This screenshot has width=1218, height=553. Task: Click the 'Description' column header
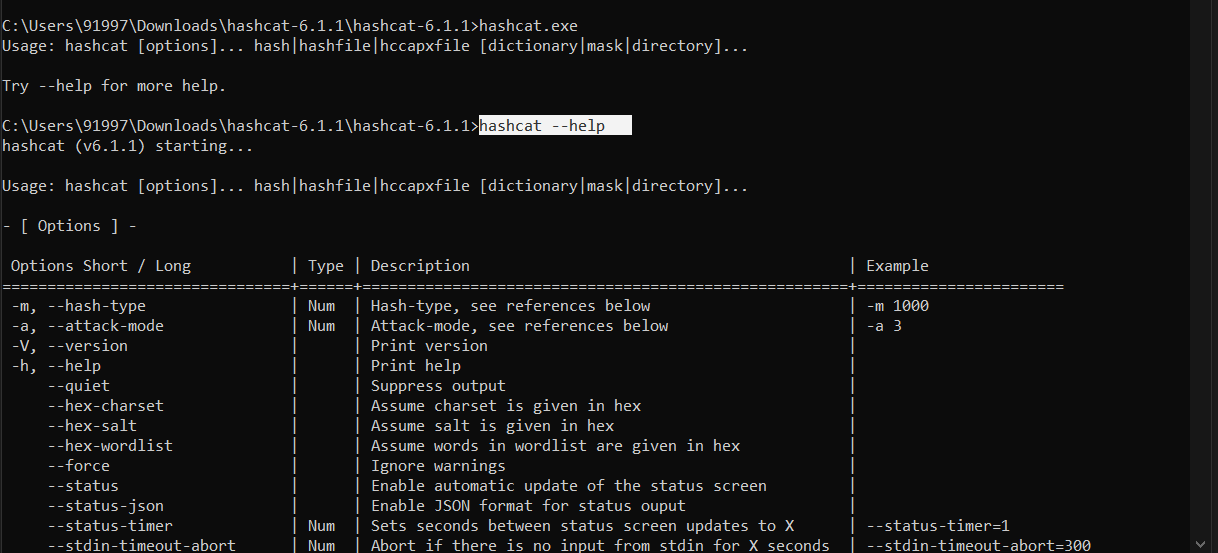420,266
